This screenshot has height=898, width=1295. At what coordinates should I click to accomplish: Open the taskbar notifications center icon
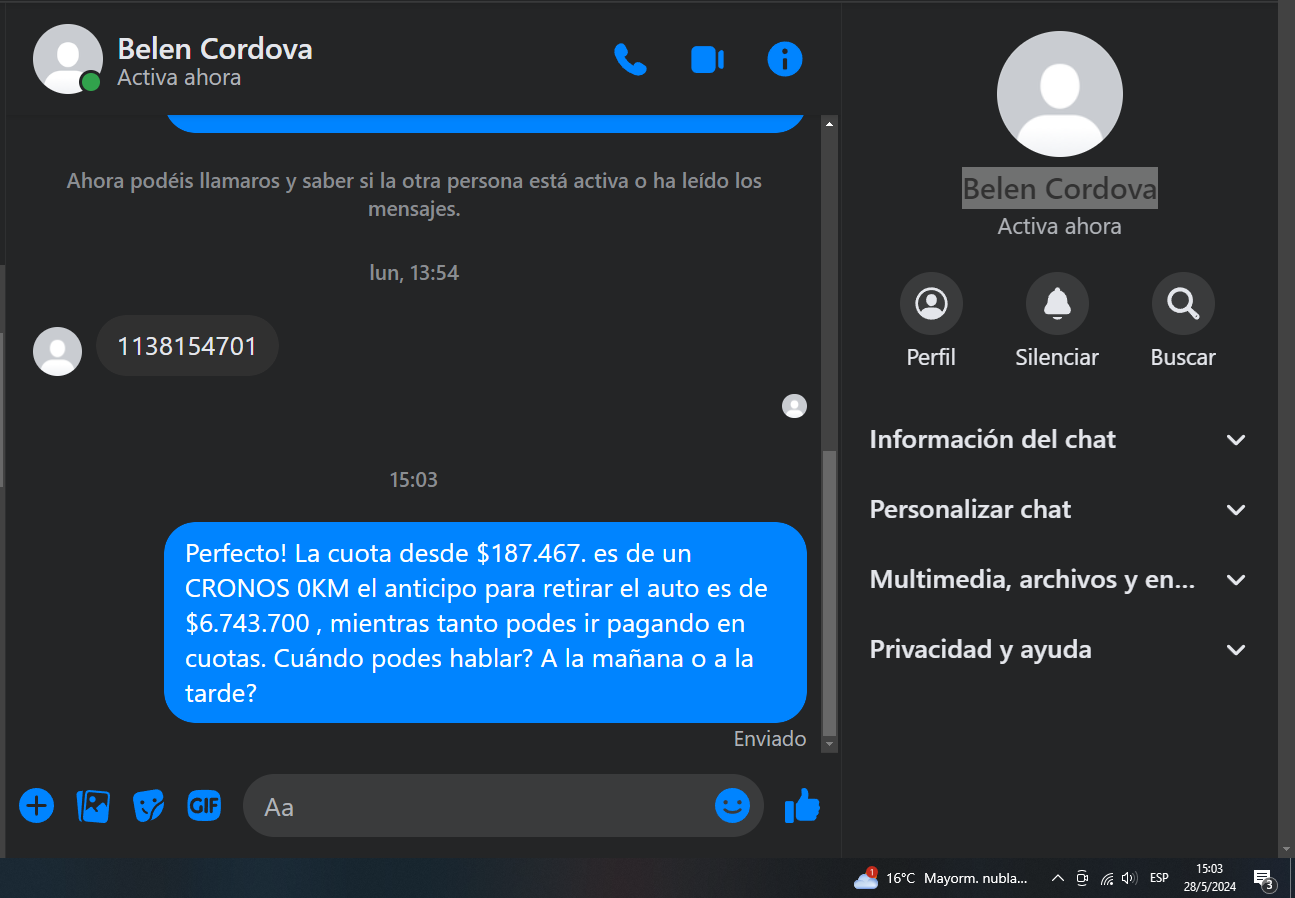click(1263, 879)
